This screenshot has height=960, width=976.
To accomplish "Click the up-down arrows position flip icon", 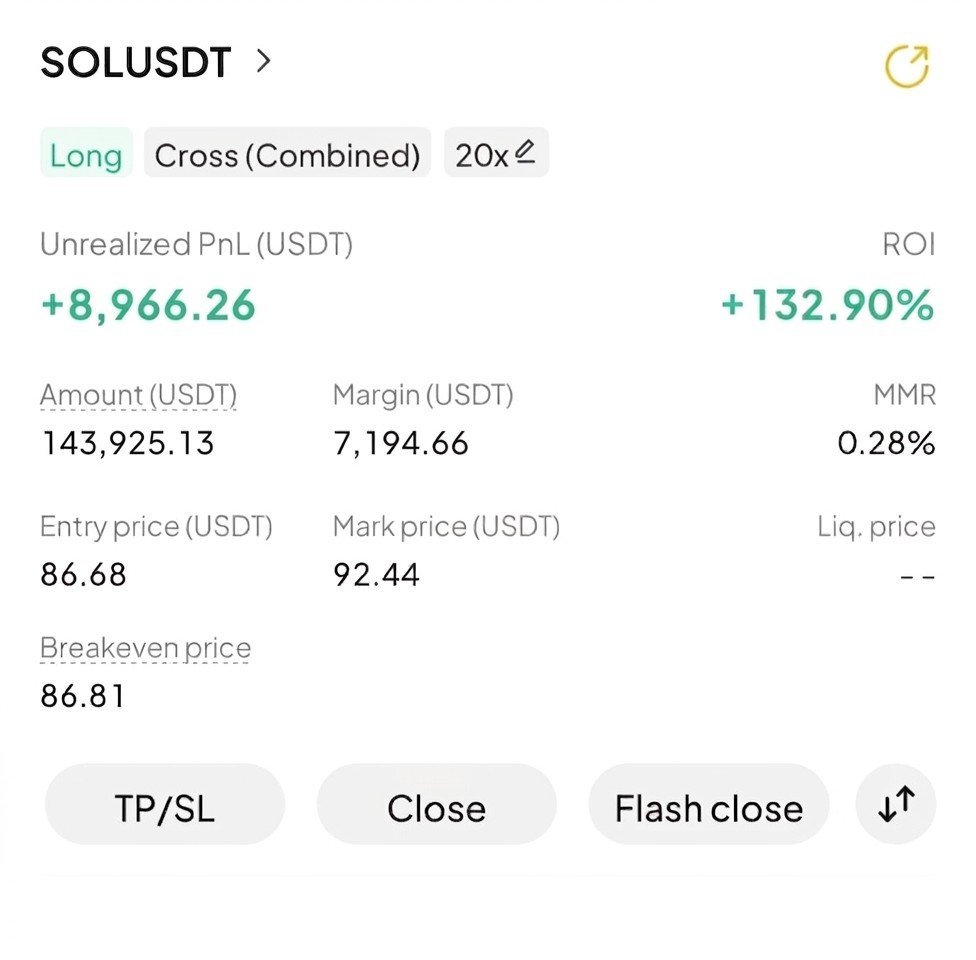I will pyautogui.click(x=896, y=804).
